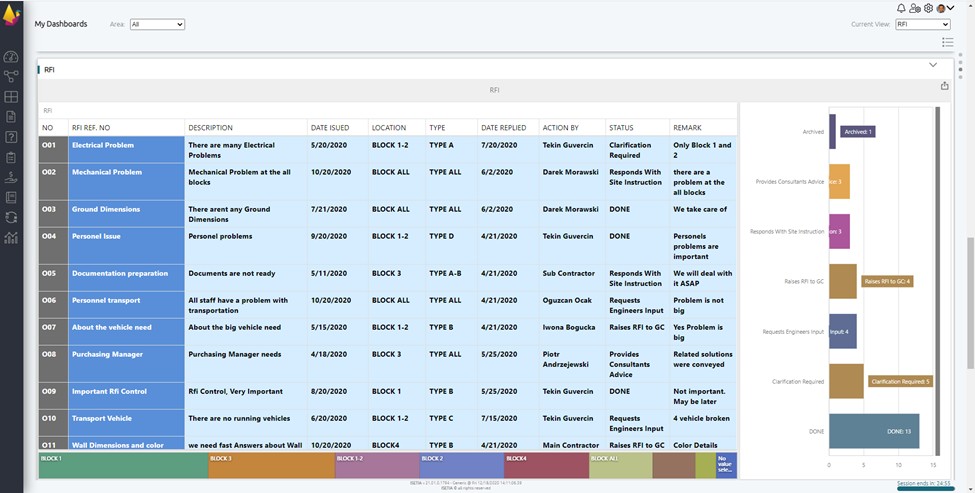Select the Purchasing Manager RFI reference
The height and width of the screenshot is (493, 975).
(126, 364)
